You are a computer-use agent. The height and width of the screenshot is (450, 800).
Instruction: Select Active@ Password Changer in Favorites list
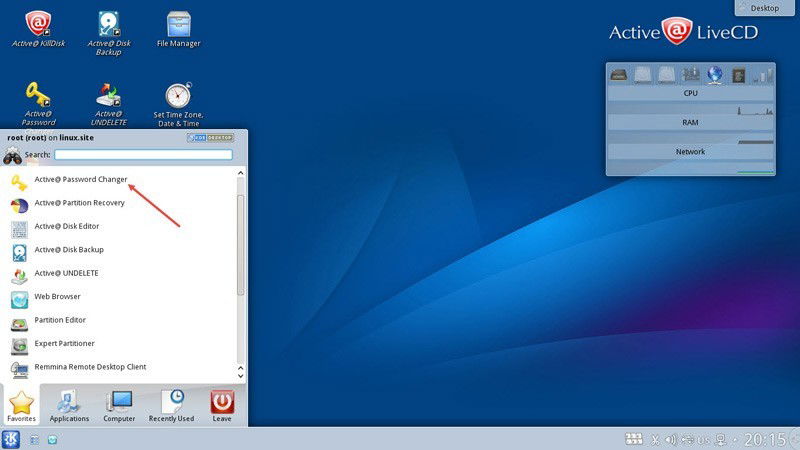tap(120, 180)
